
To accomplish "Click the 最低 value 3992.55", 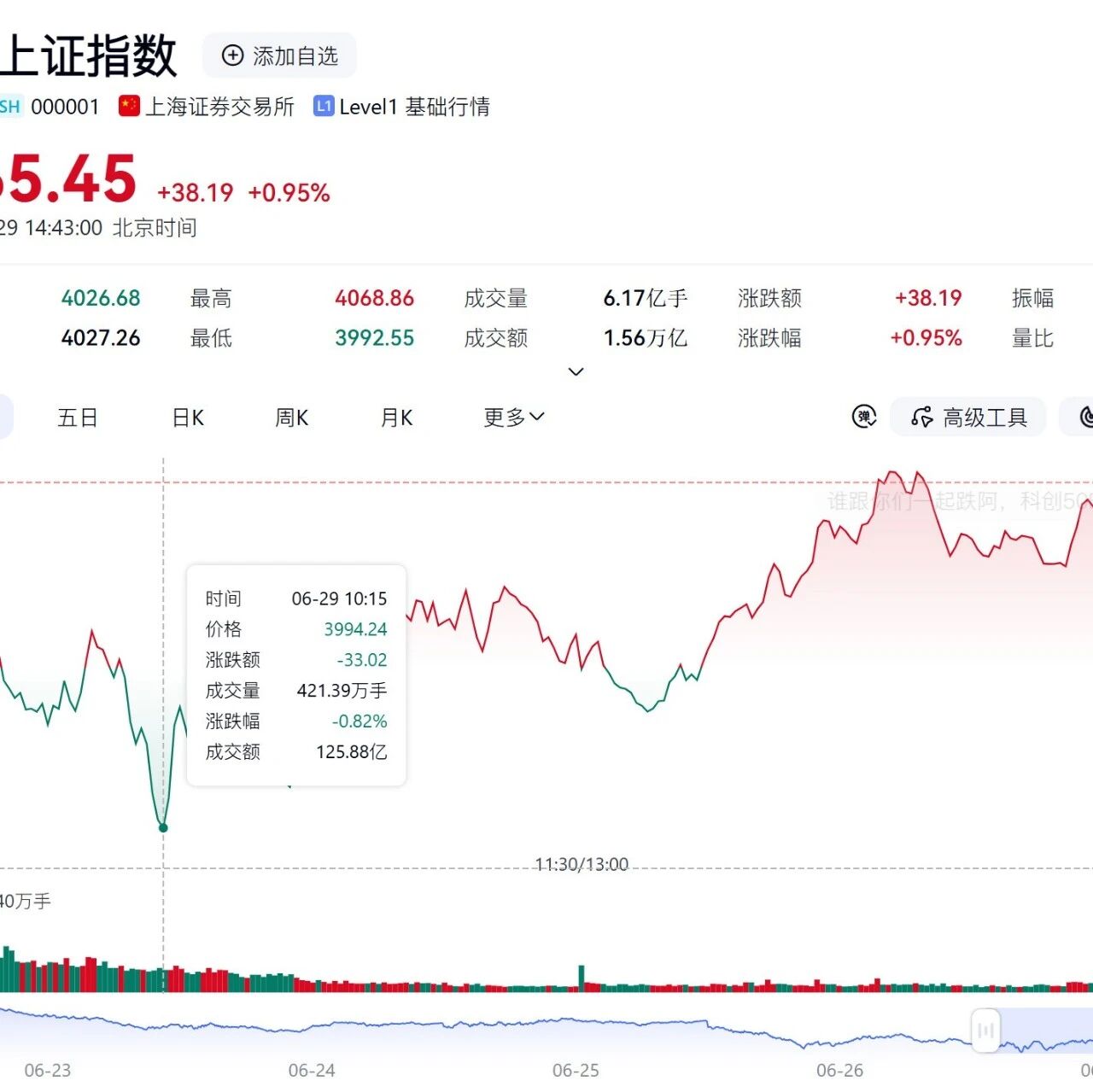I will coord(374,338).
